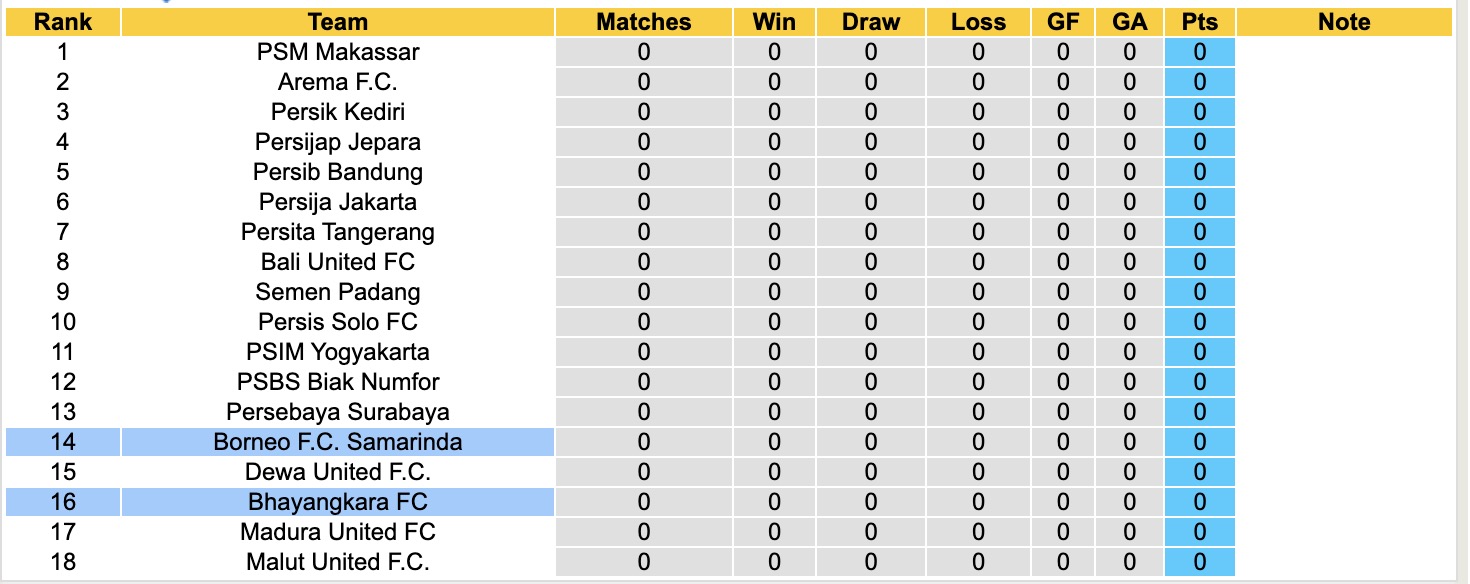
Task: Select highlighted Borneo F.C. Samarinda row
Action: [338, 442]
